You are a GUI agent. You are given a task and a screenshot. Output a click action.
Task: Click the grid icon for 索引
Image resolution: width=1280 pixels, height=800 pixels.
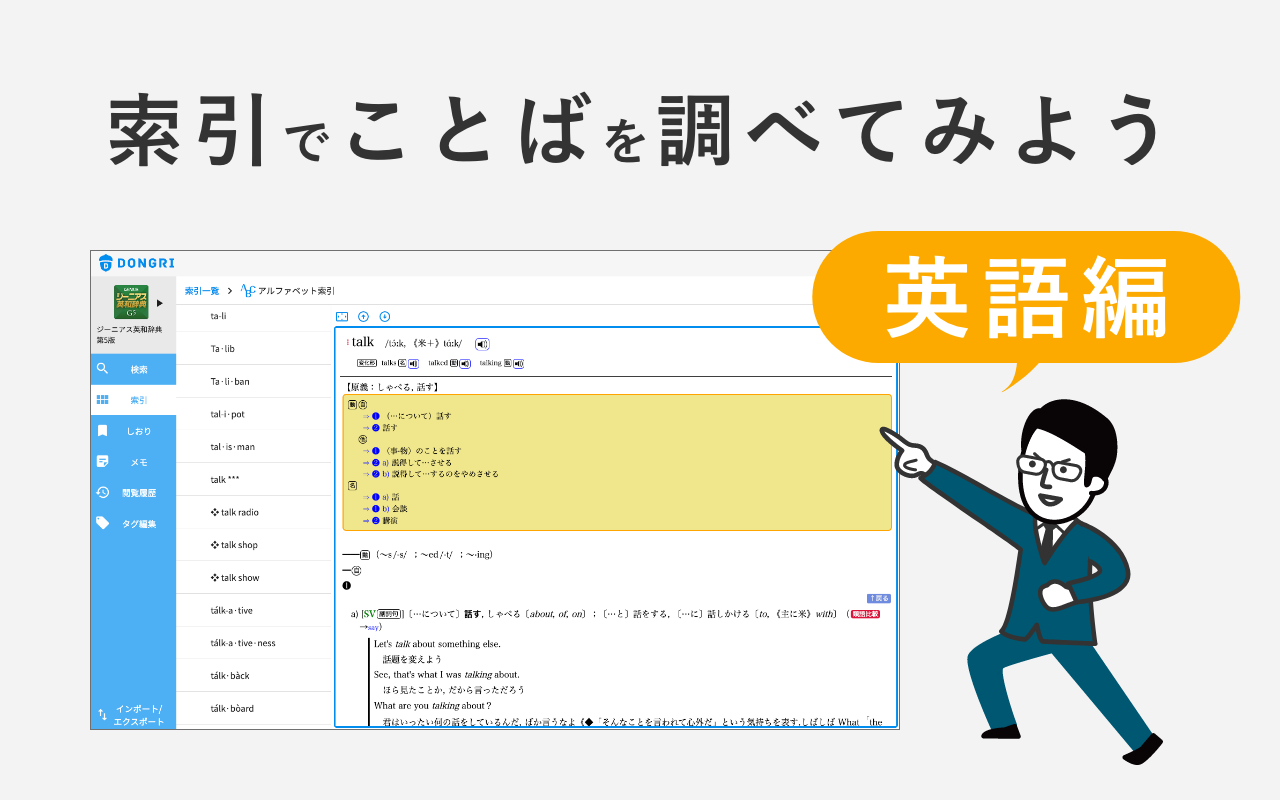[x=102, y=400]
